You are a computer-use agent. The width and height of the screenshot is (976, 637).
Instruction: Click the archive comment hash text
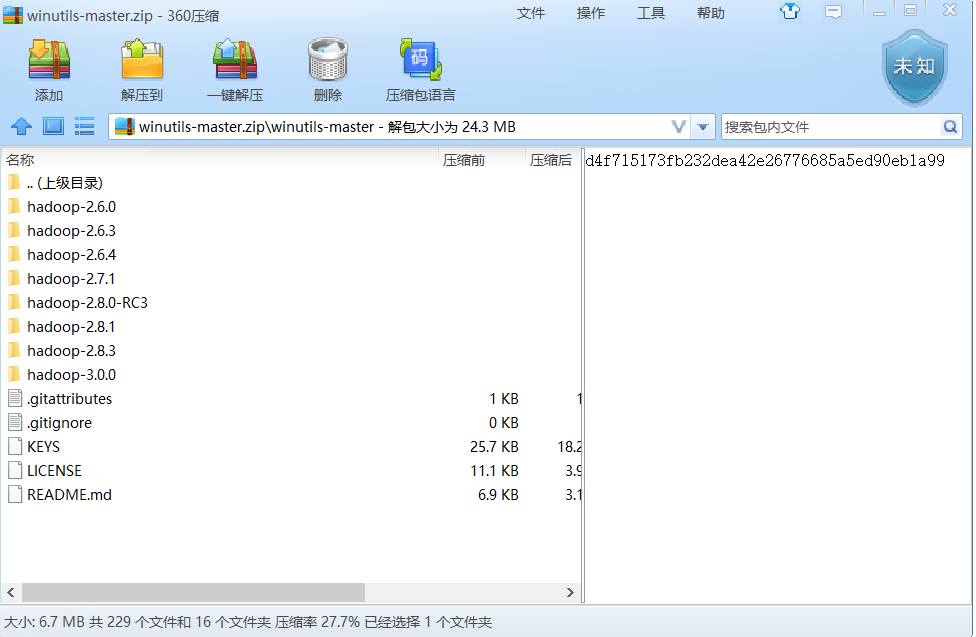tap(765, 161)
